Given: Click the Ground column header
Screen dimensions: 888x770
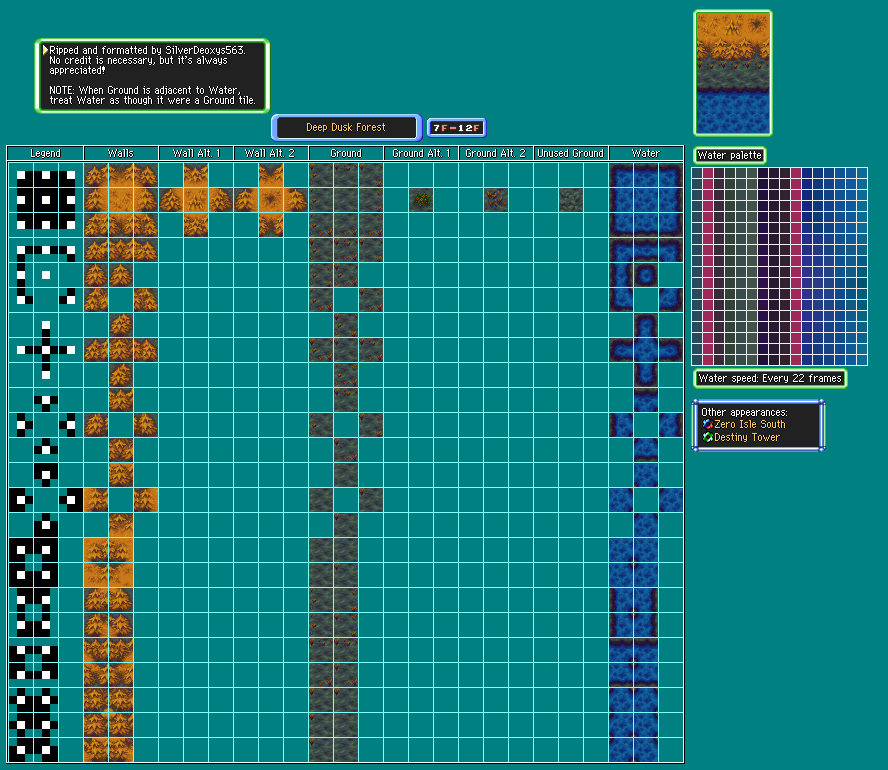Looking at the screenshot, I should tap(345, 153).
